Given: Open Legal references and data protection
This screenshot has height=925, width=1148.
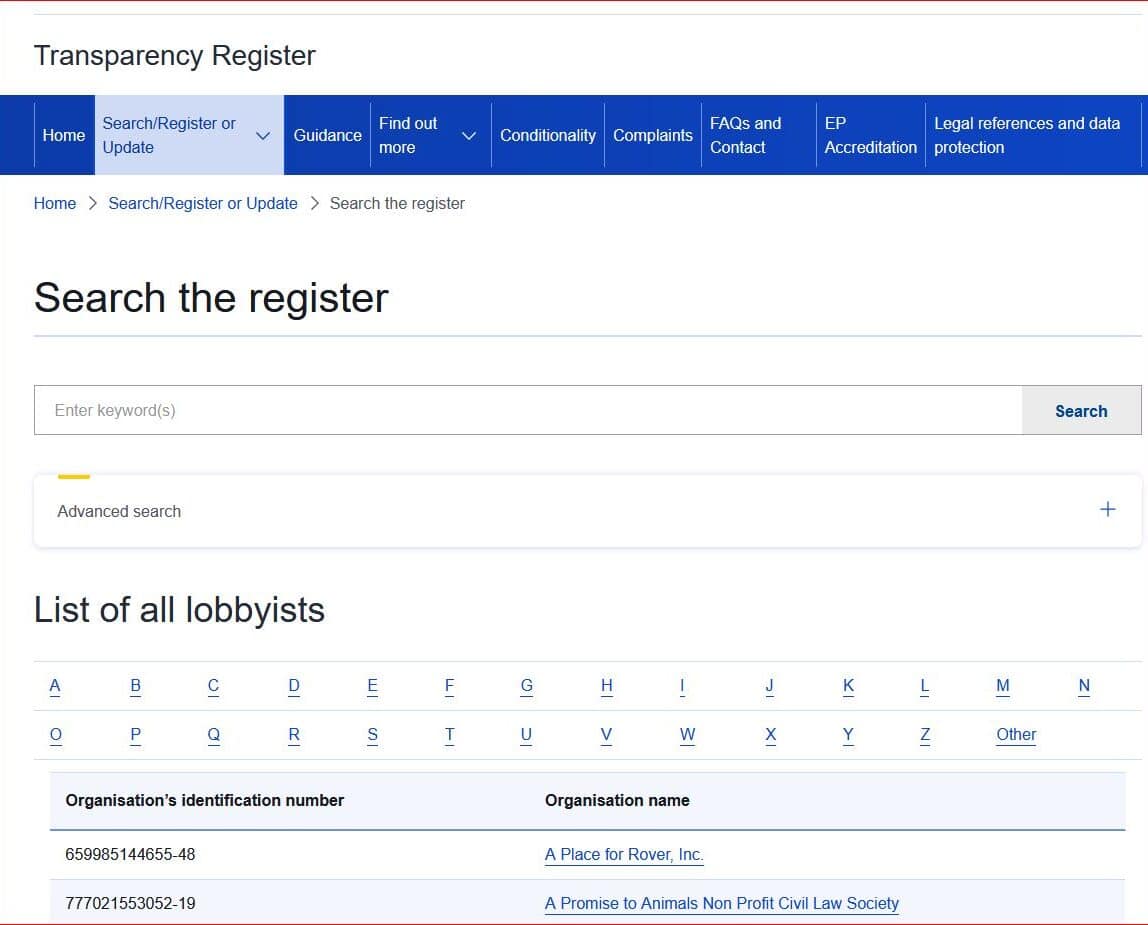Looking at the screenshot, I should [x=1026, y=135].
